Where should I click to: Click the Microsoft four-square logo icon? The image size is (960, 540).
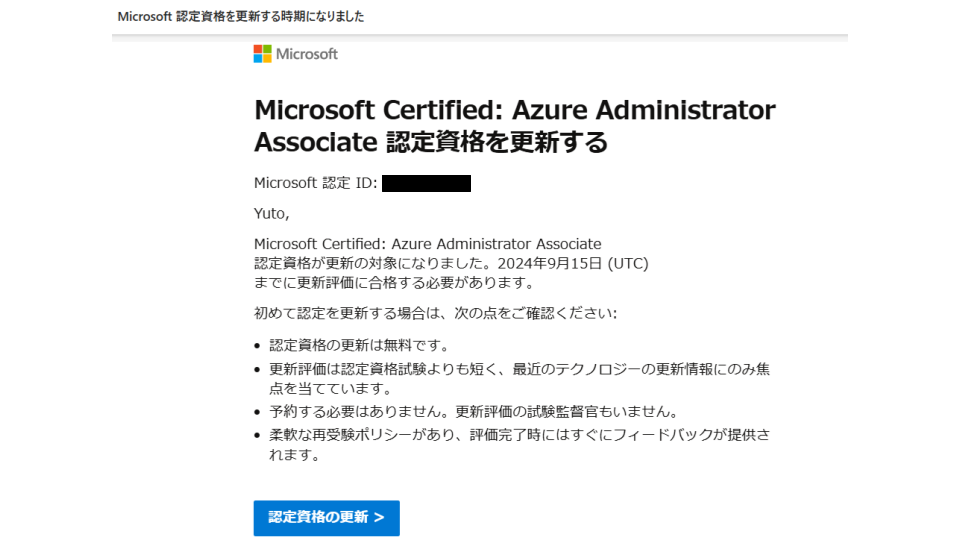[263, 54]
